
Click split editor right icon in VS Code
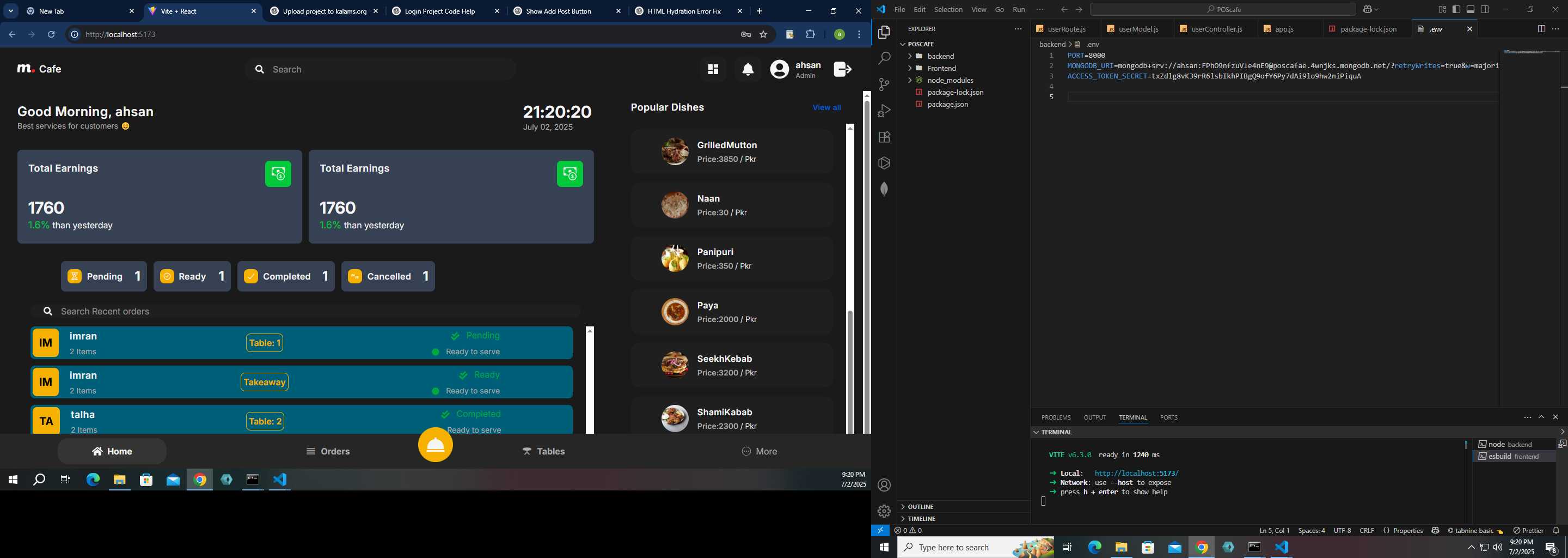tap(1541, 29)
